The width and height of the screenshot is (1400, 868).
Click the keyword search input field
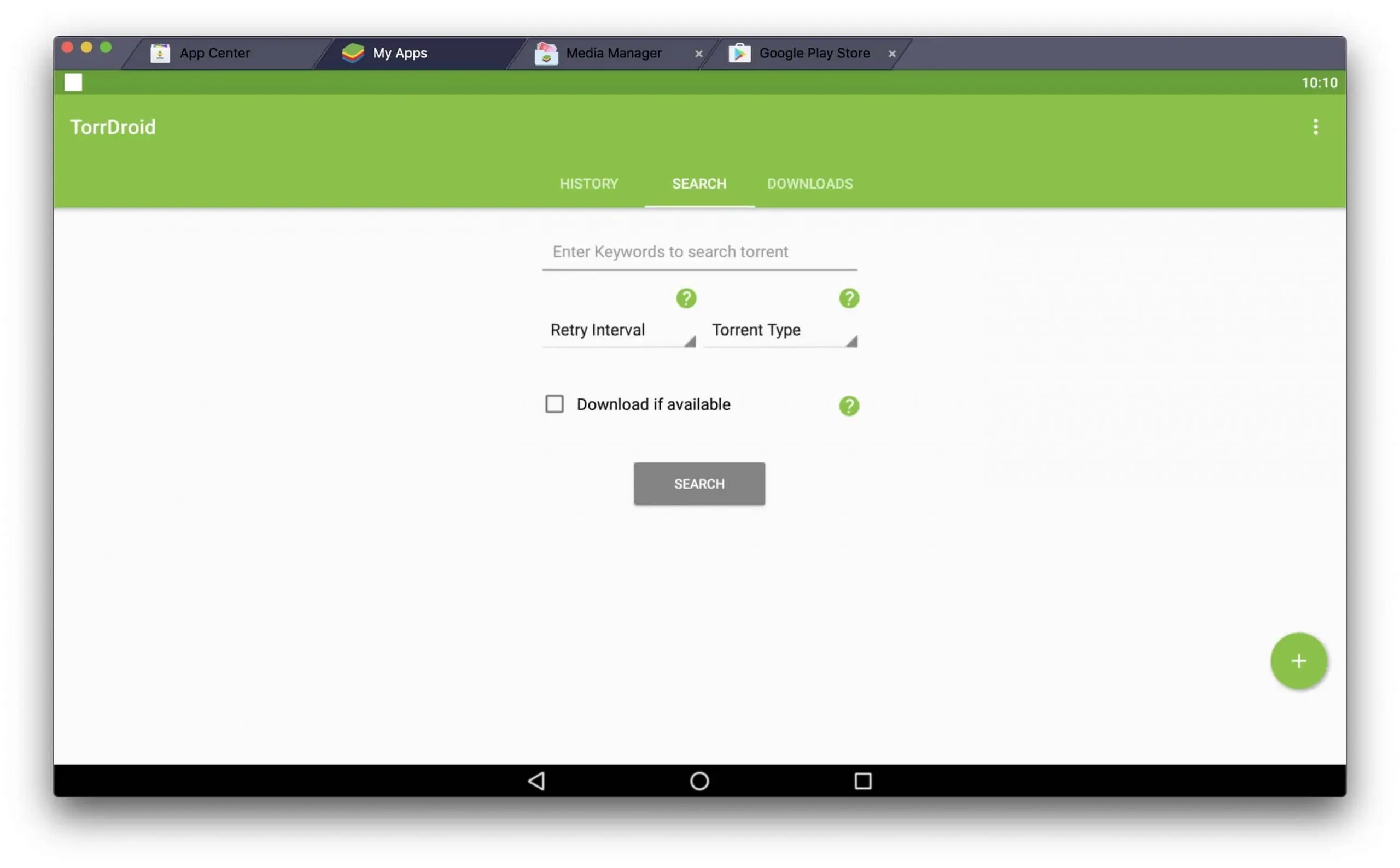pos(700,252)
